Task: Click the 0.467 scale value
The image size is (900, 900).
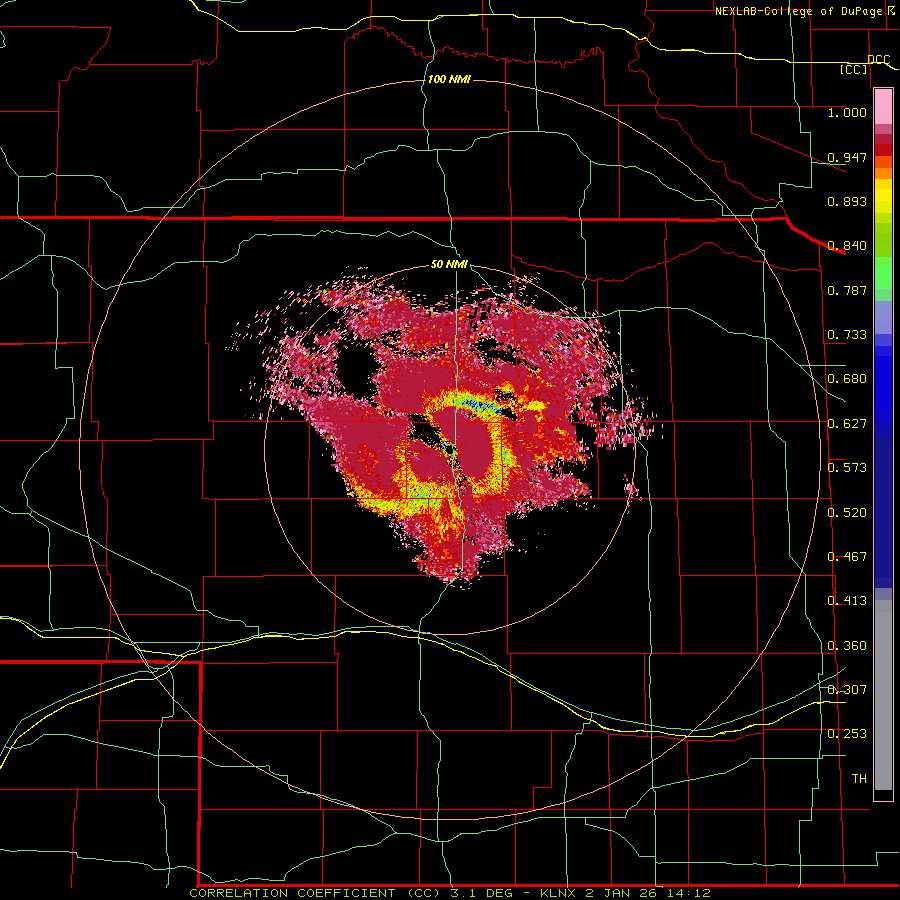Action: click(x=847, y=557)
